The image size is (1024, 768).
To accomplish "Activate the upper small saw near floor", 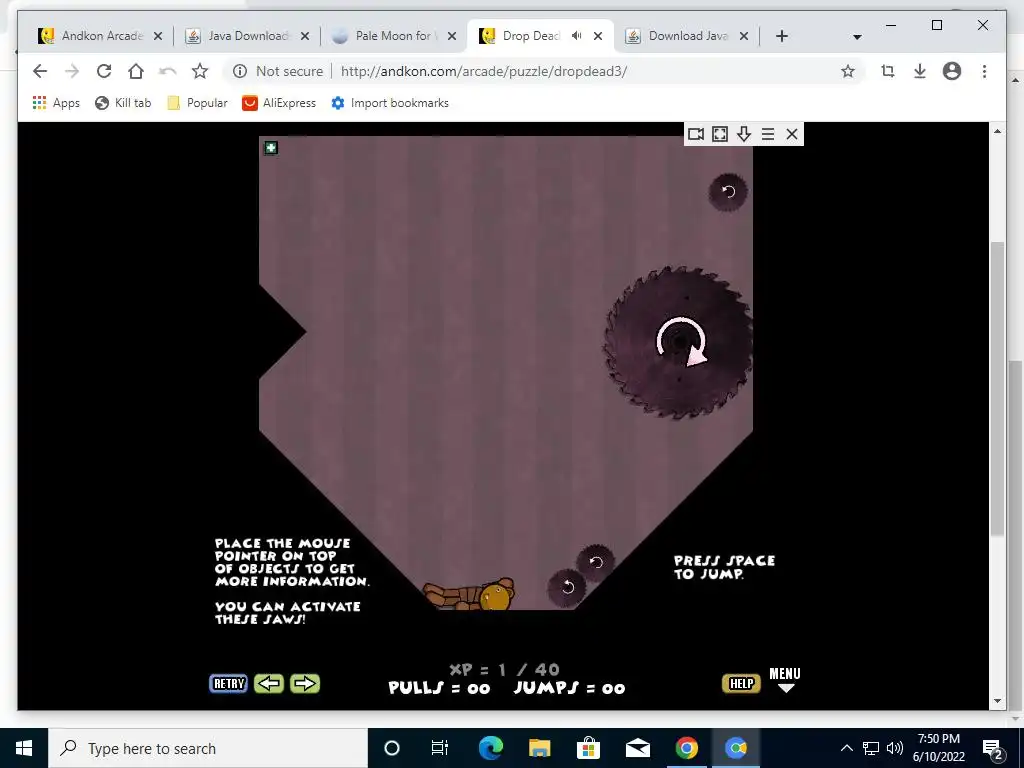I will 596,562.
